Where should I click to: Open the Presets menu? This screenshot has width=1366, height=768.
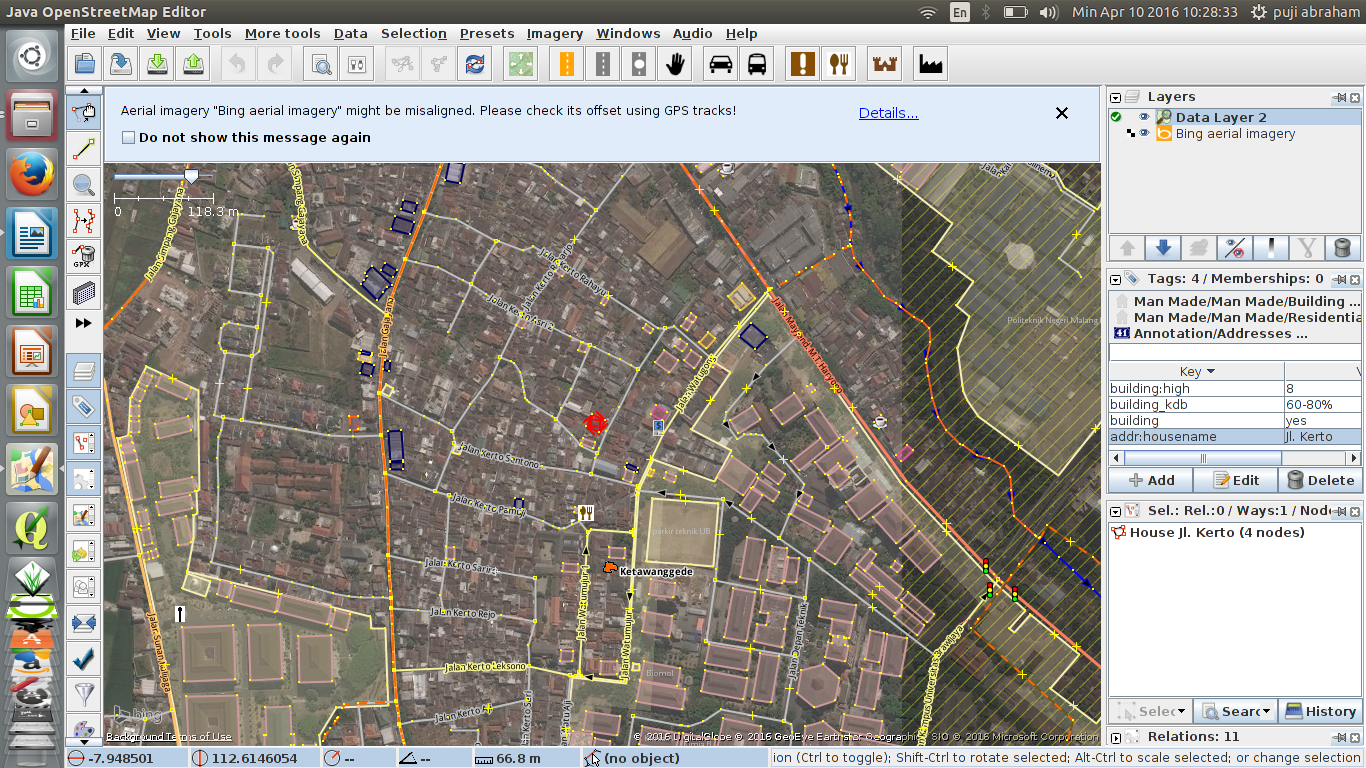(x=487, y=33)
